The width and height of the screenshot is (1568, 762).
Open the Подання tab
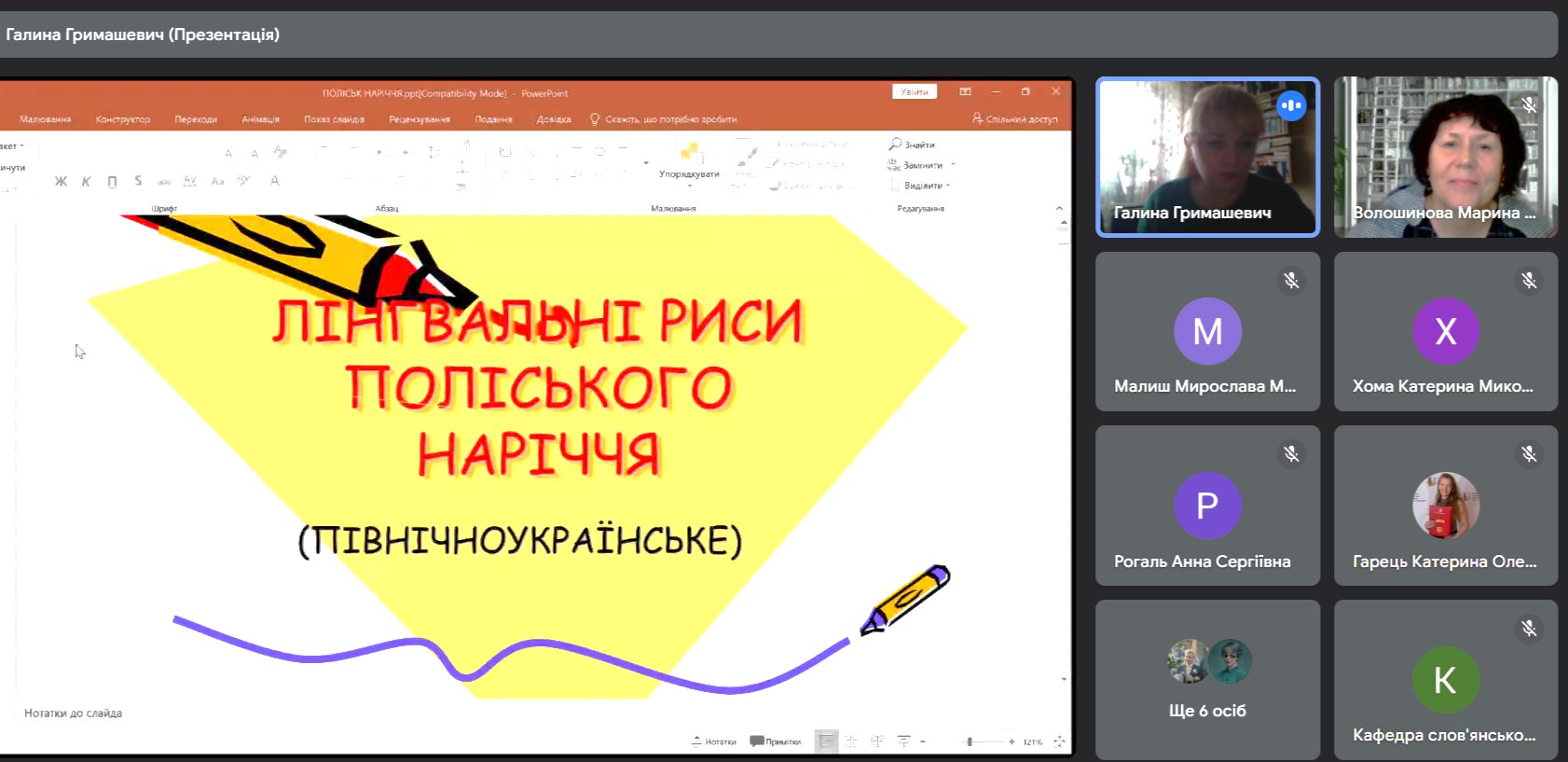pos(493,119)
